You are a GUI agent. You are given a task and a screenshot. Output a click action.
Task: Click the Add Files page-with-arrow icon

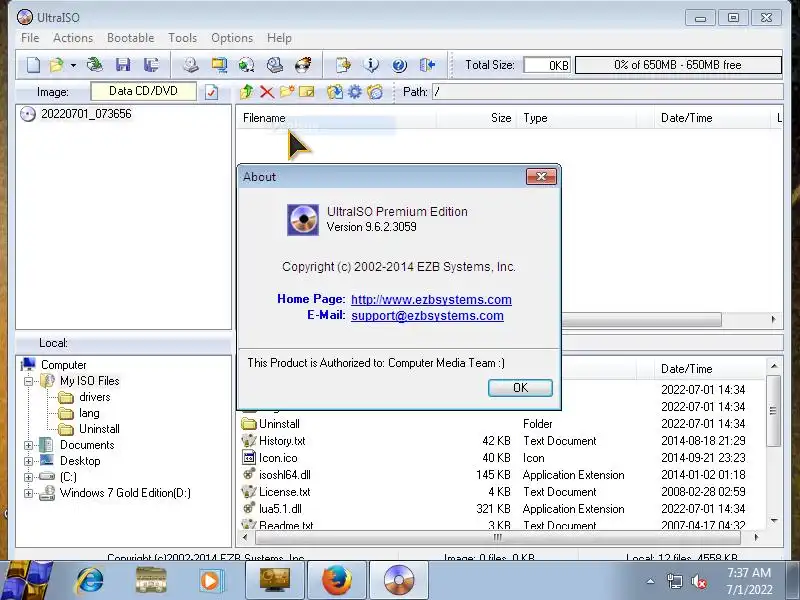click(x=343, y=65)
